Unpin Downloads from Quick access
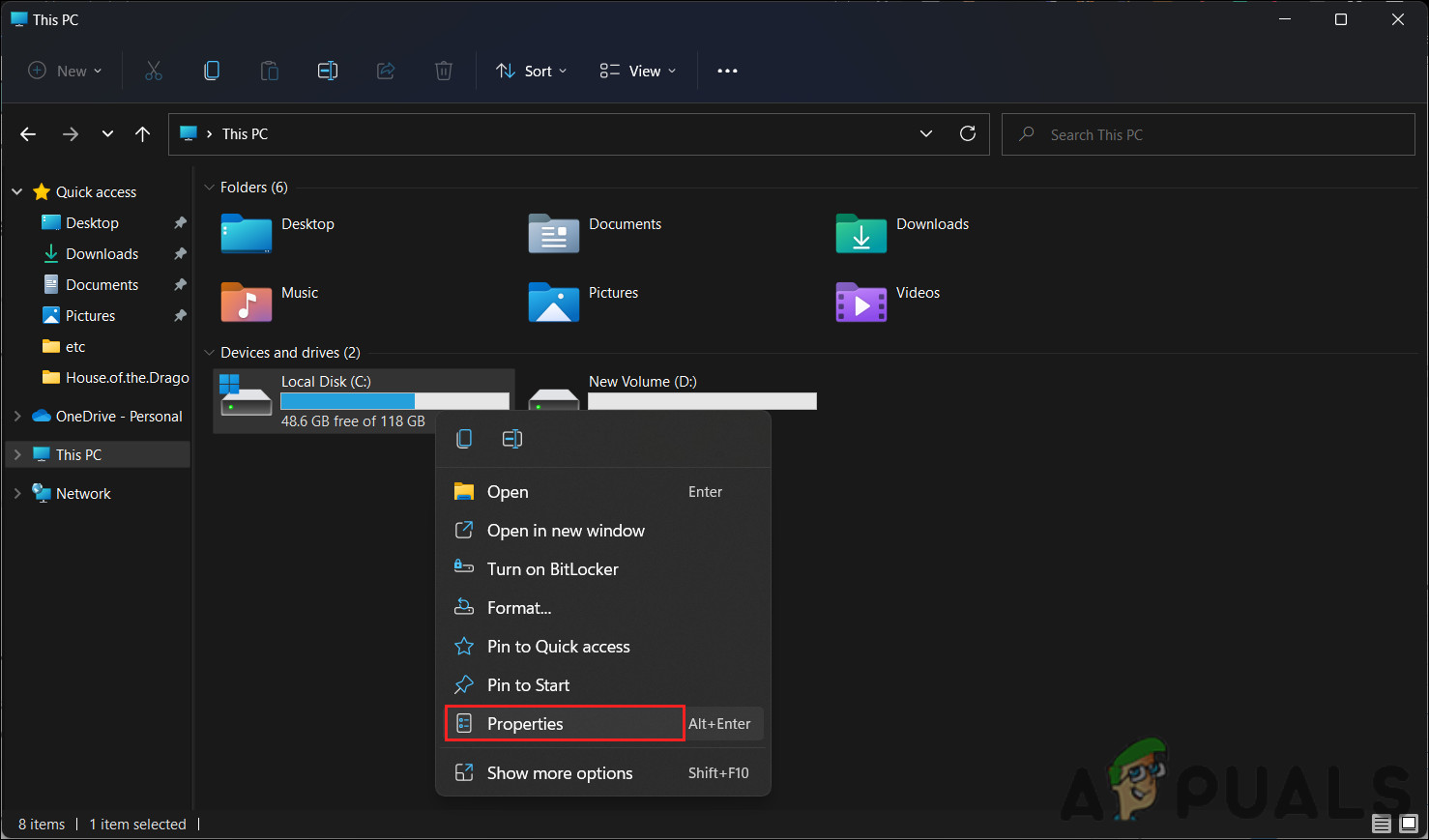Screen dimensions: 1429x840 (x=180, y=253)
